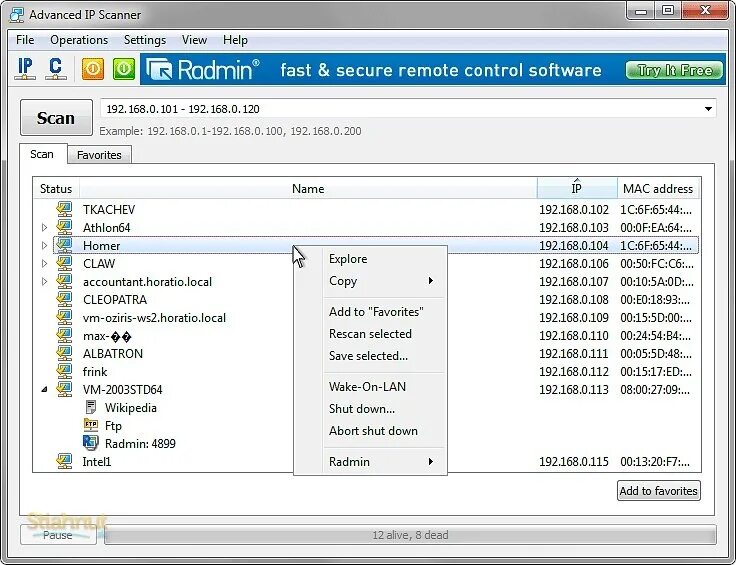Click the orange shut down toolbar icon
The width and height of the screenshot is (736, 565).
tap(93, 69)
